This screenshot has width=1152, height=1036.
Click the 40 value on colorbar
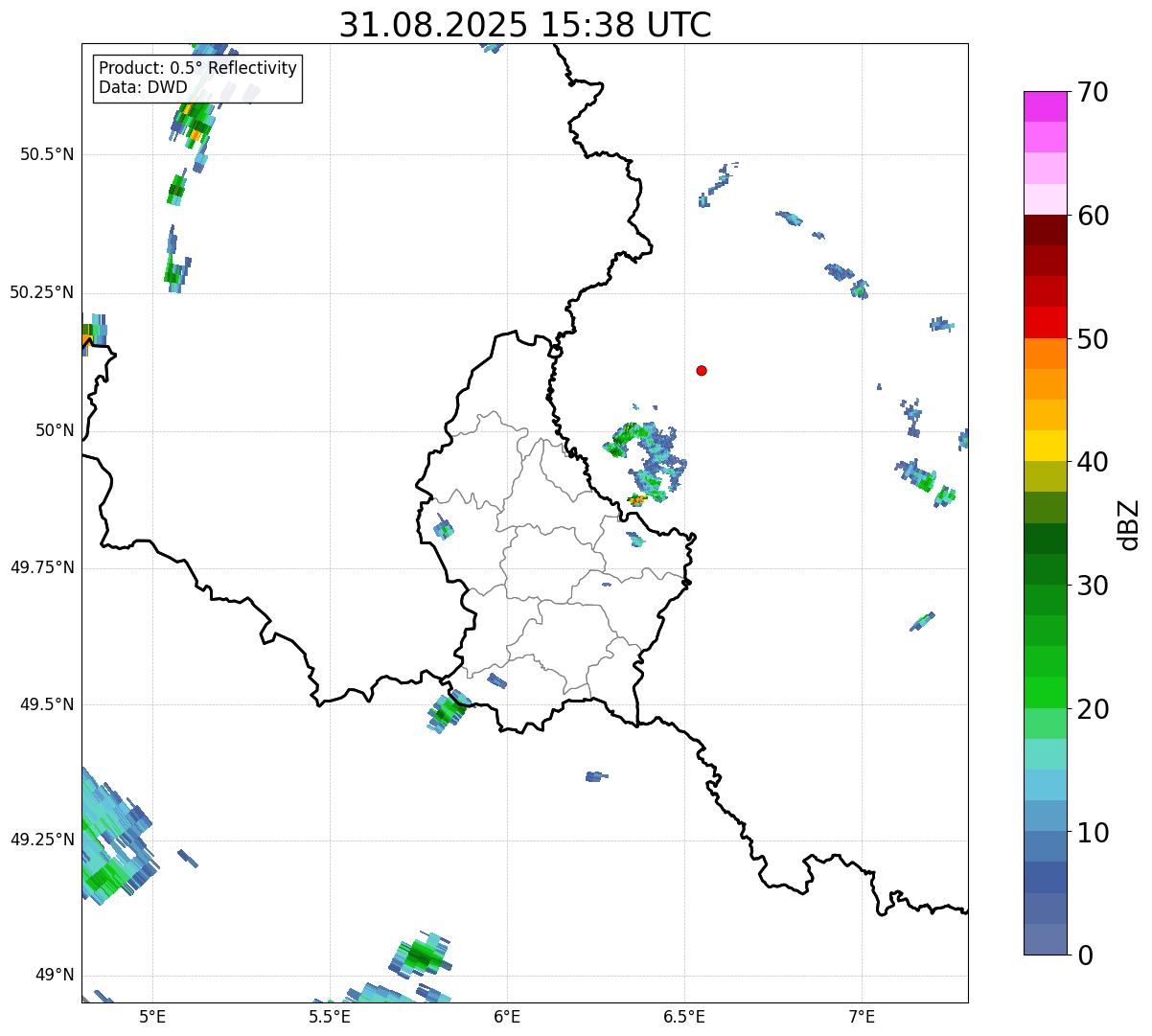tap(1093, 462)
